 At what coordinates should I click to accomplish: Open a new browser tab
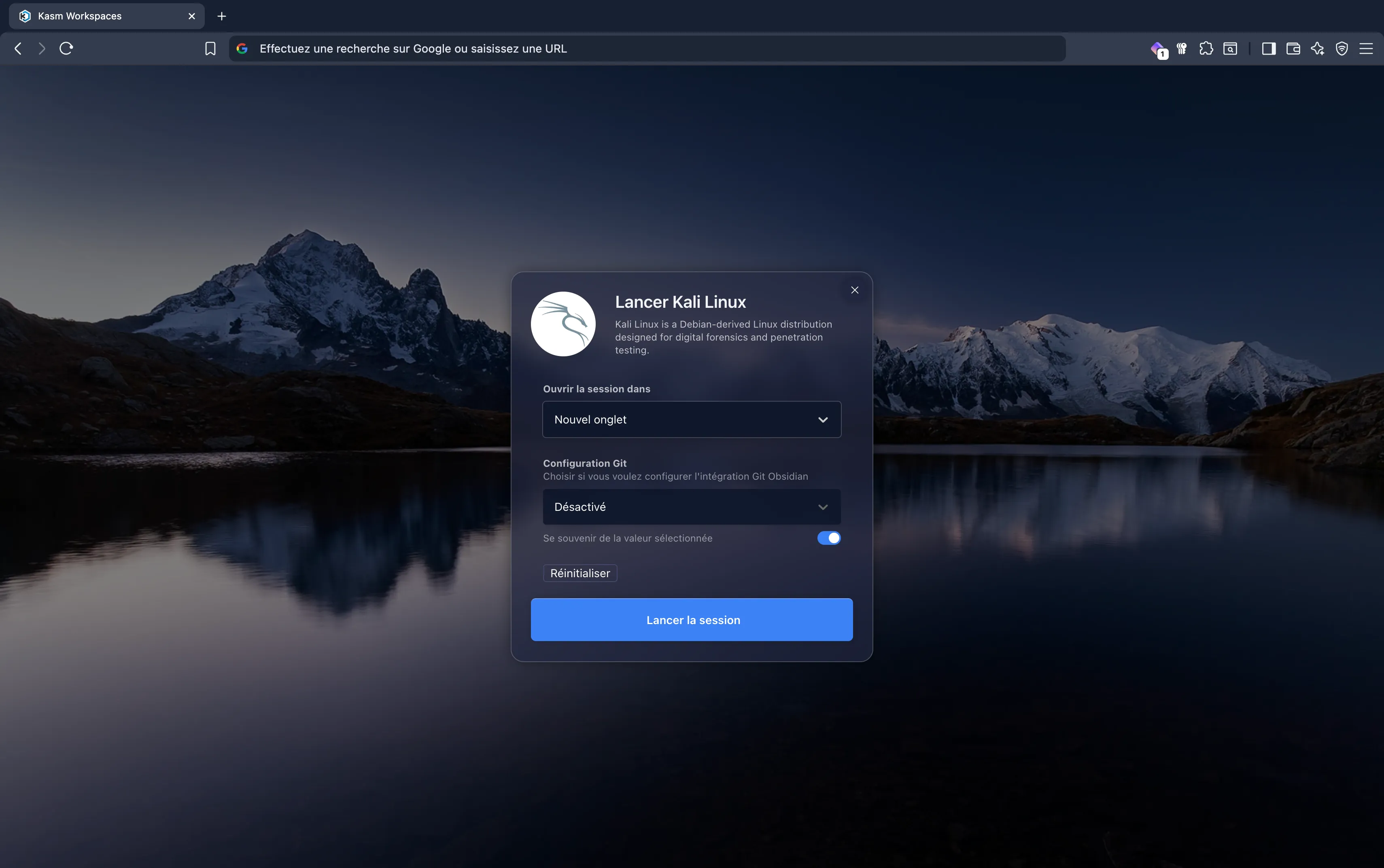tap(222, 15)
